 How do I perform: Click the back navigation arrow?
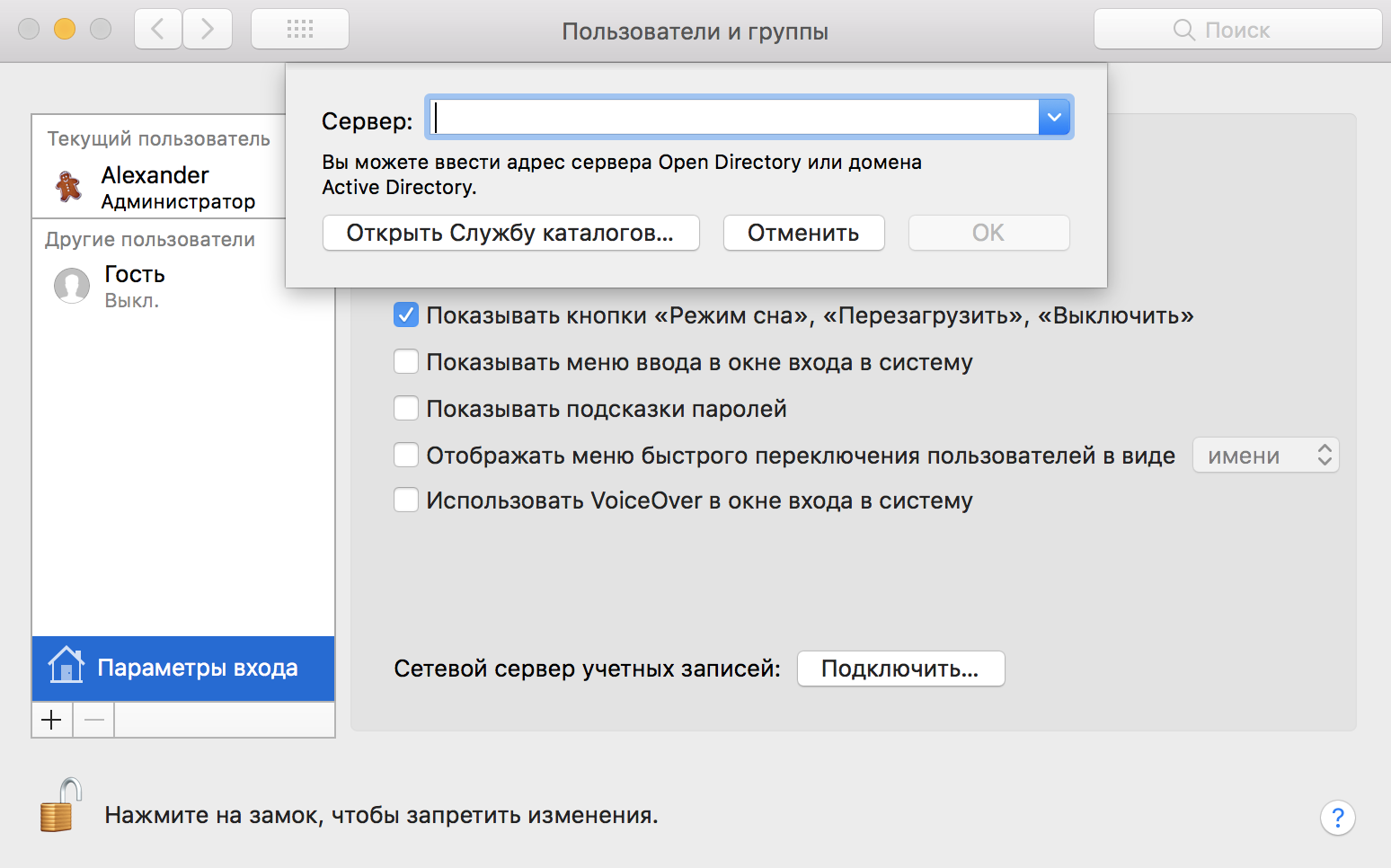[x=158, y=30]
